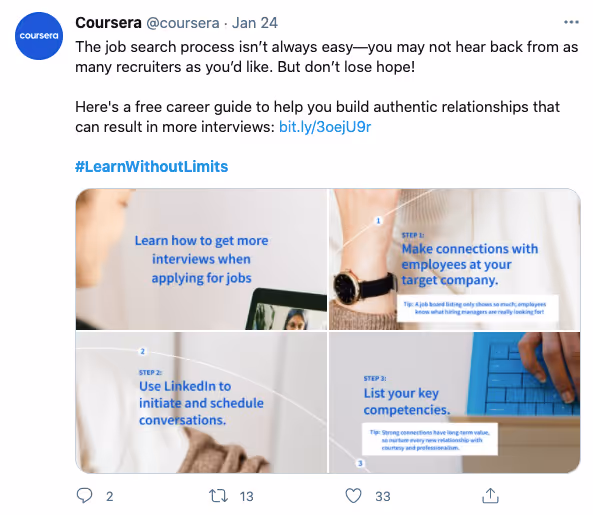The height and width of the screenshot is (515, 593).
Task: Click the retweet arrows icon
Action: (x=219, y=496)
